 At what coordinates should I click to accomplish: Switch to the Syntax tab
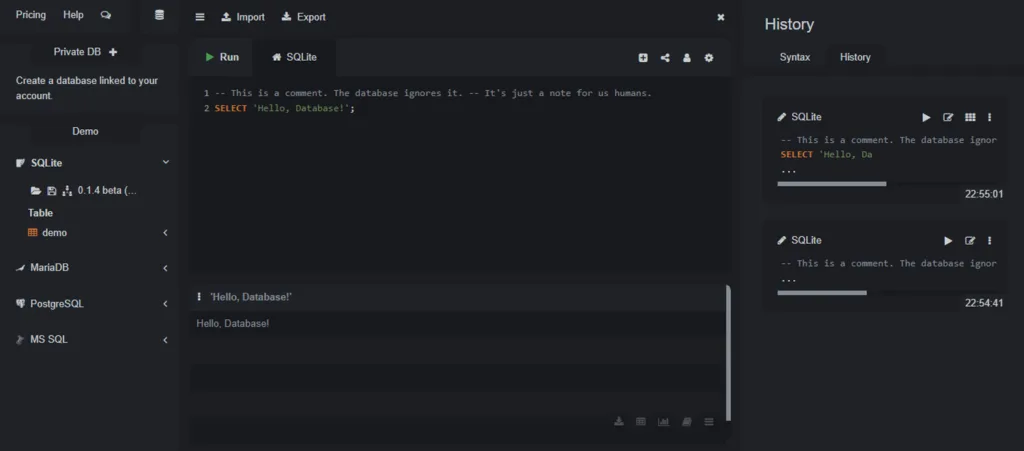(x=795, y=57)
